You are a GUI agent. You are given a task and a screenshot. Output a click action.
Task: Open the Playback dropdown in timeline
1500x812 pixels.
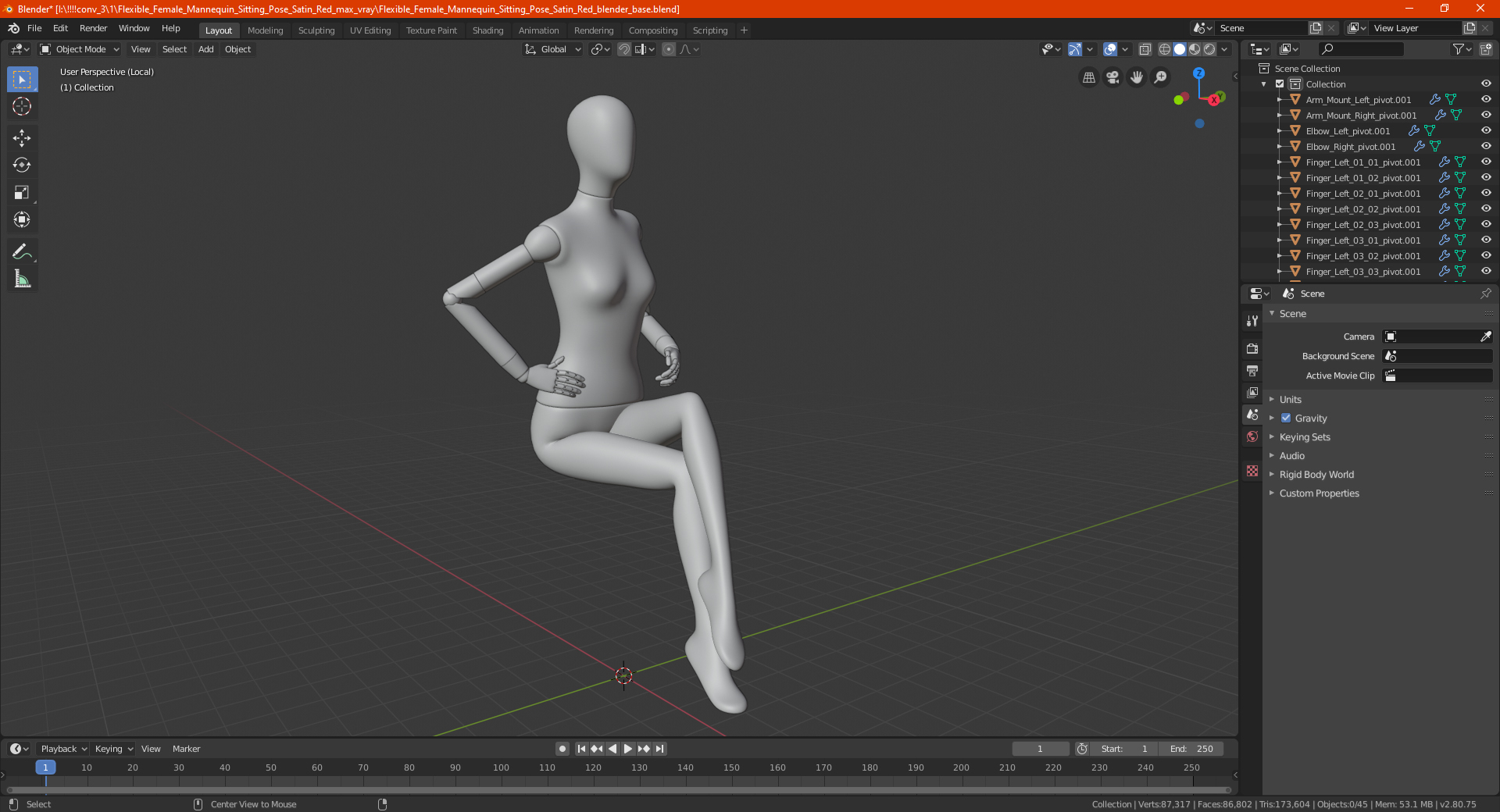(x=63, y=749)
